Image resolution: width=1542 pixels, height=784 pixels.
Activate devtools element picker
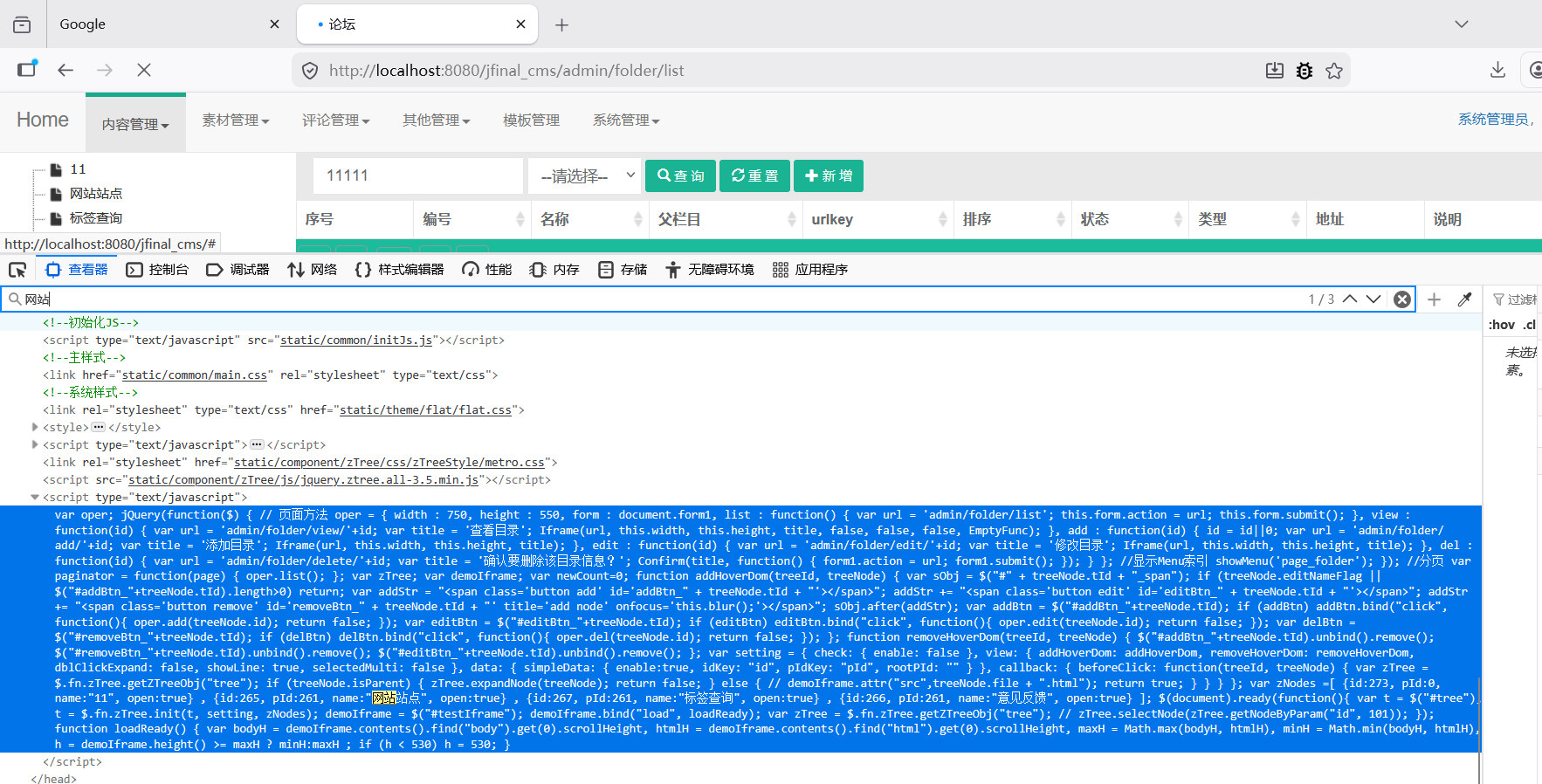point(17,270)
